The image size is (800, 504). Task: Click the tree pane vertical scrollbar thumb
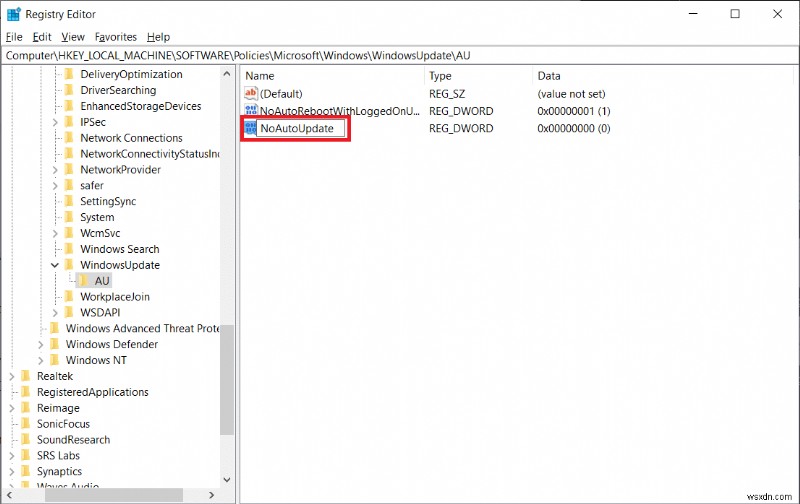[x=227, y=380]
